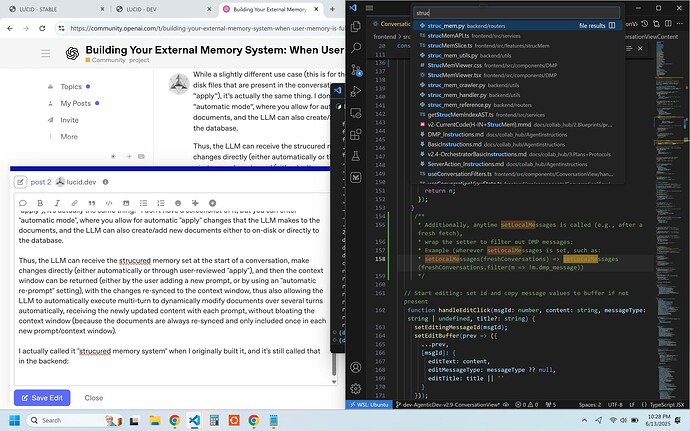Open the editor timeline history icon
Image resolution: width=690 pixels, height=431 pixels.
pyautogui.click(x=645, y=24)
